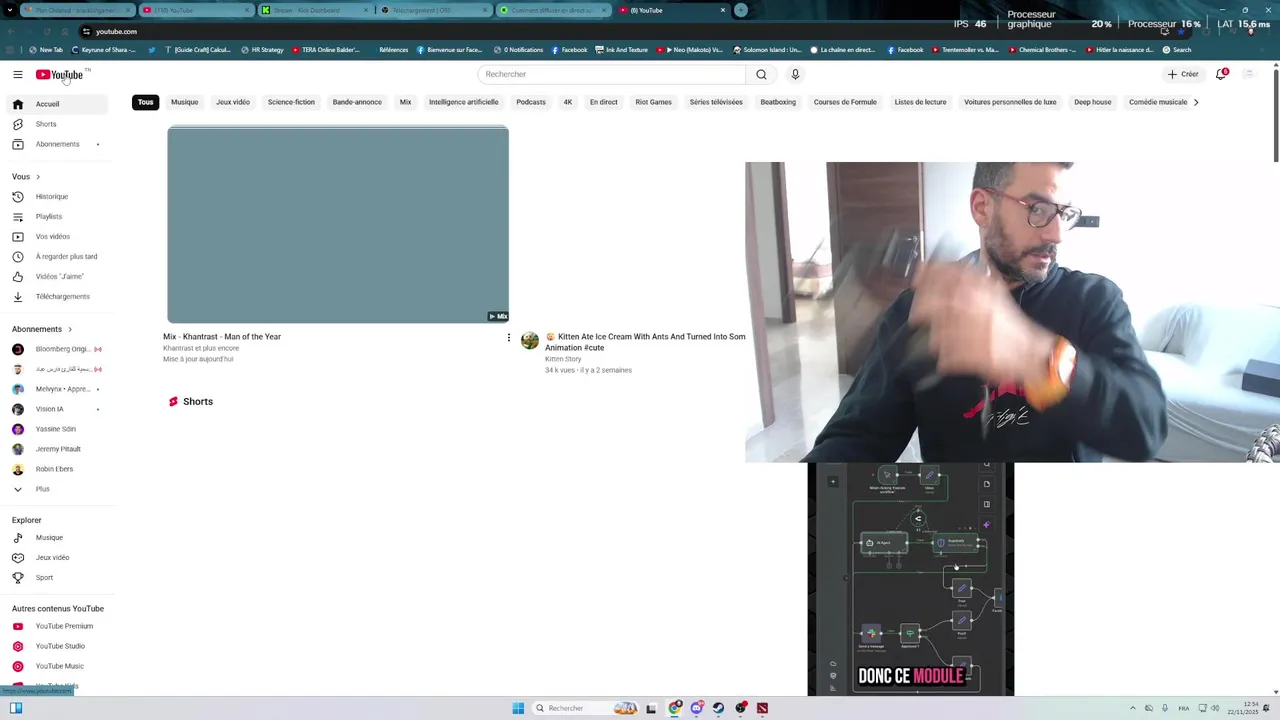1280x720 pixels.
Task: Open Vidéos "J'aime" list
Action: coord(60,277)
